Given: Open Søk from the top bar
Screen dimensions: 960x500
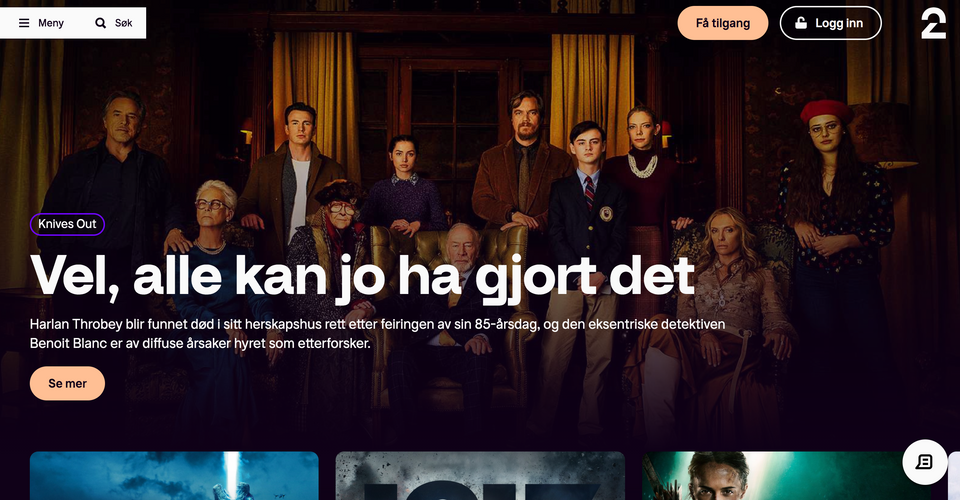Looking at the screenshot, I should pyautogui.click(x=124, y=23).
